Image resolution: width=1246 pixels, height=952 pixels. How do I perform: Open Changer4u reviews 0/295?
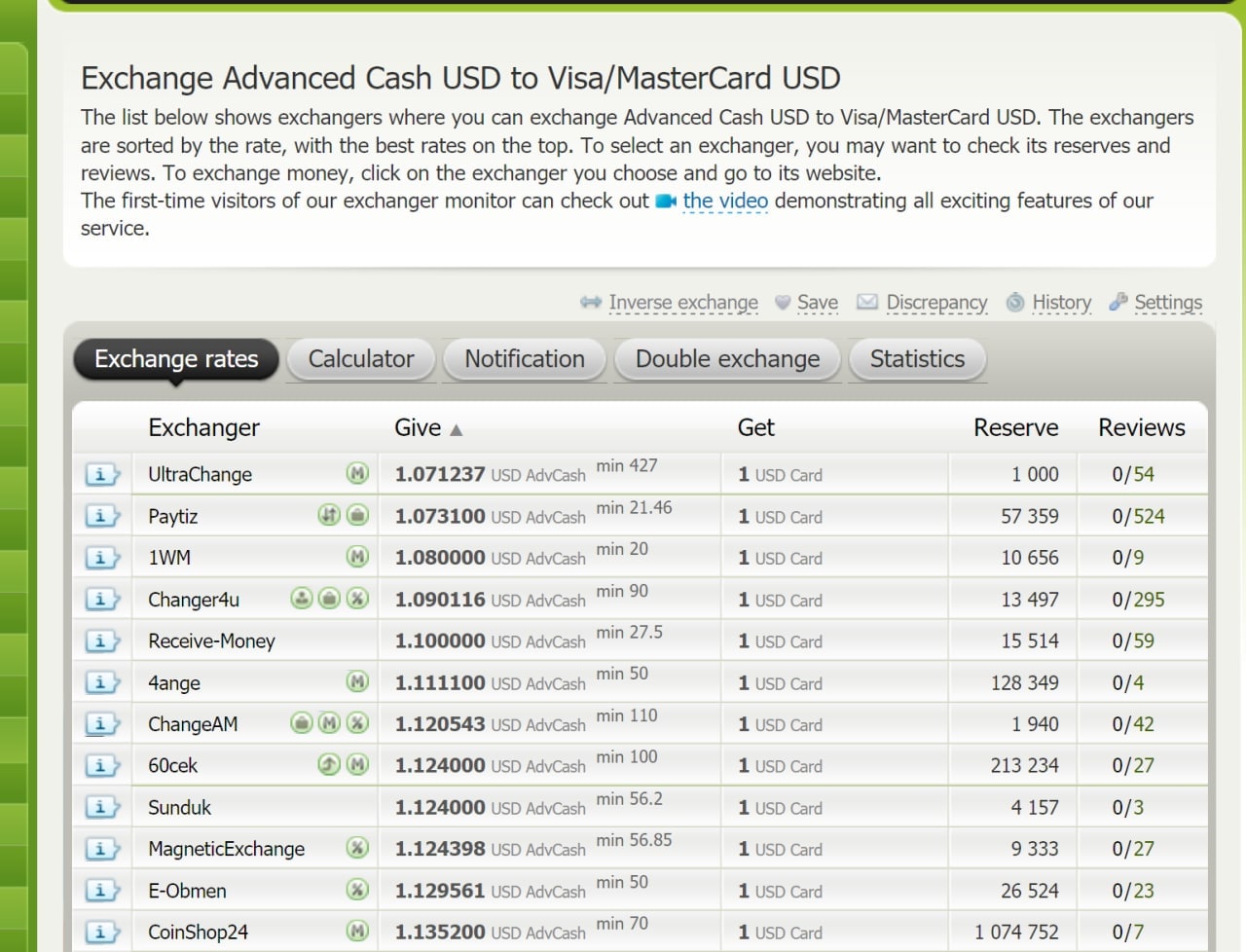(1138, 600)
